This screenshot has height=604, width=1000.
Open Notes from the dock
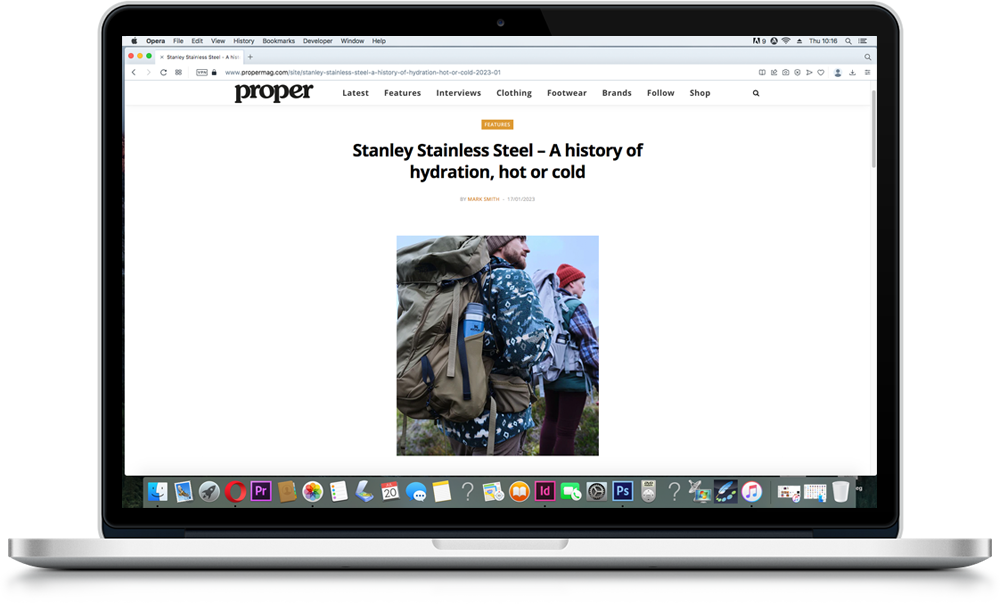coord(442,492)
